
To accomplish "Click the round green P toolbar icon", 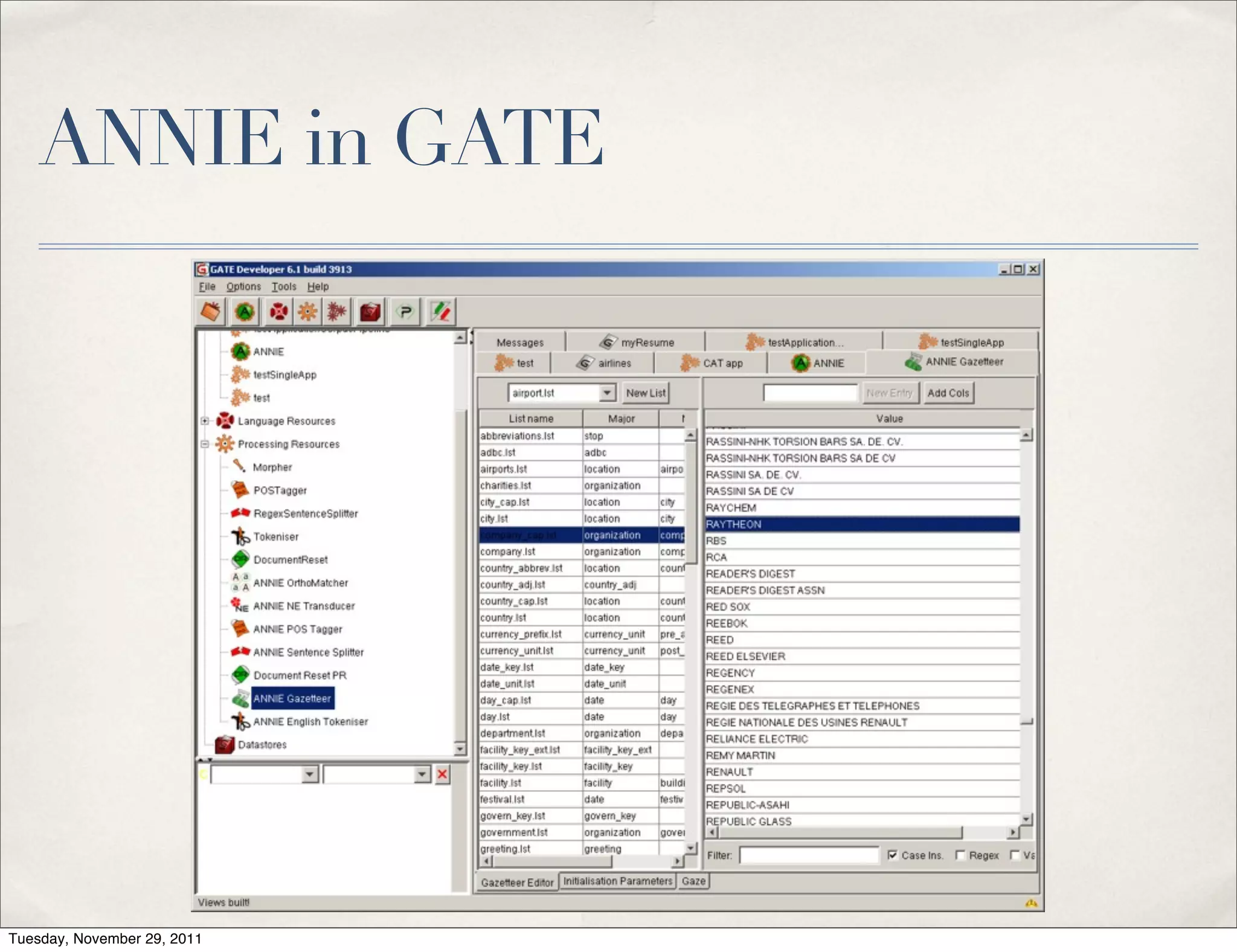I will (x=405, y=312).
